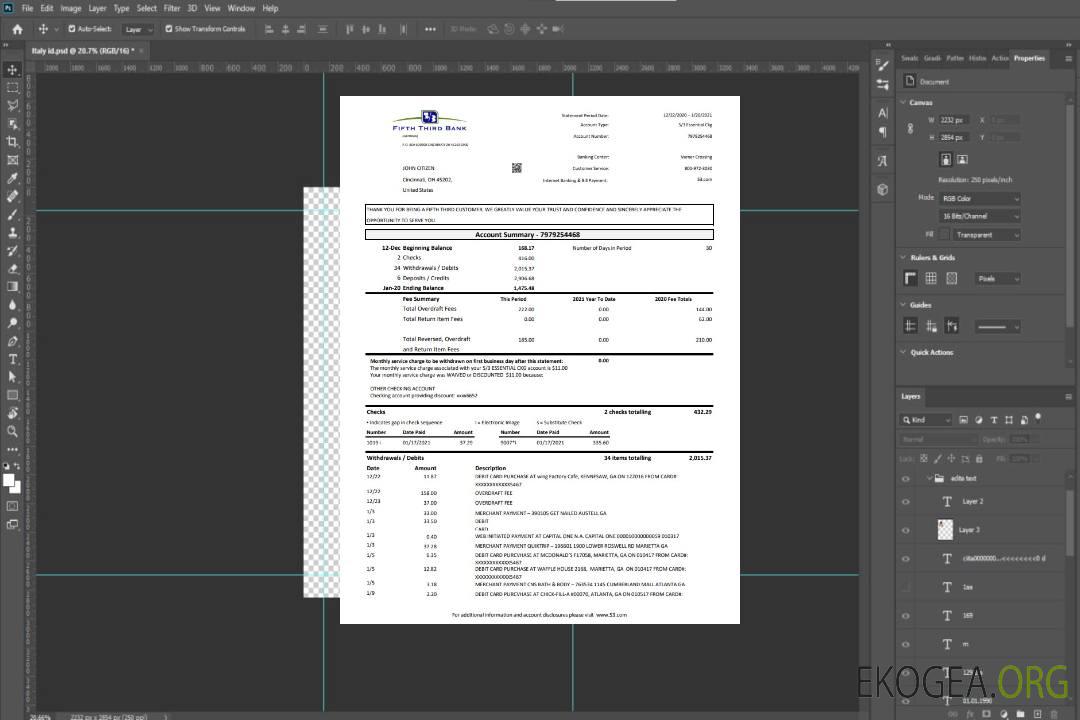Screen dimensions: 1080x720
Task: Collapse the adte text layer group
Action: click(929, 478)
